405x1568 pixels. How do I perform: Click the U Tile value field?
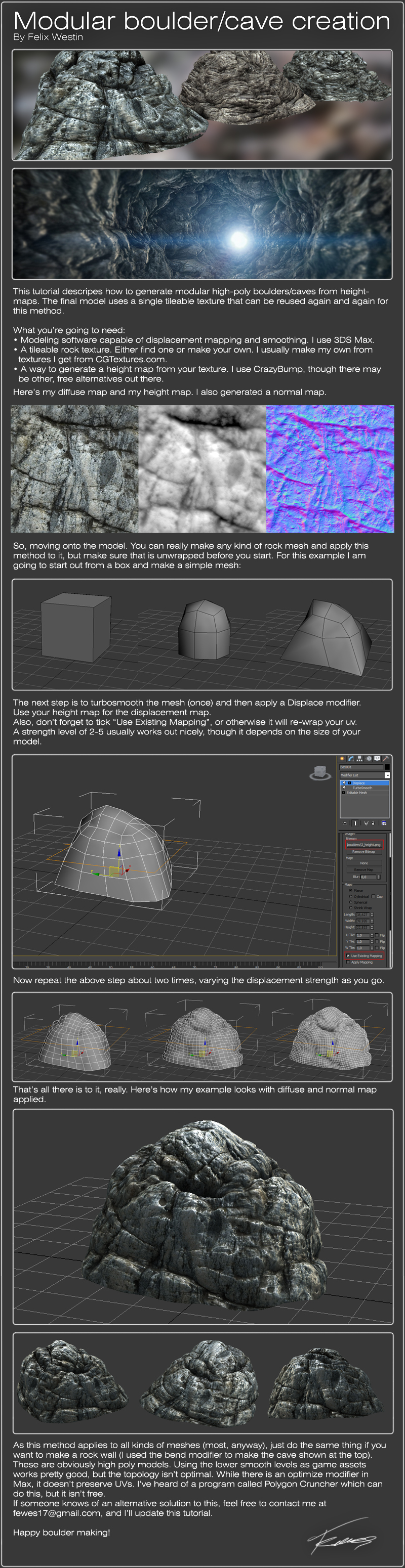[x=363, y=936]
